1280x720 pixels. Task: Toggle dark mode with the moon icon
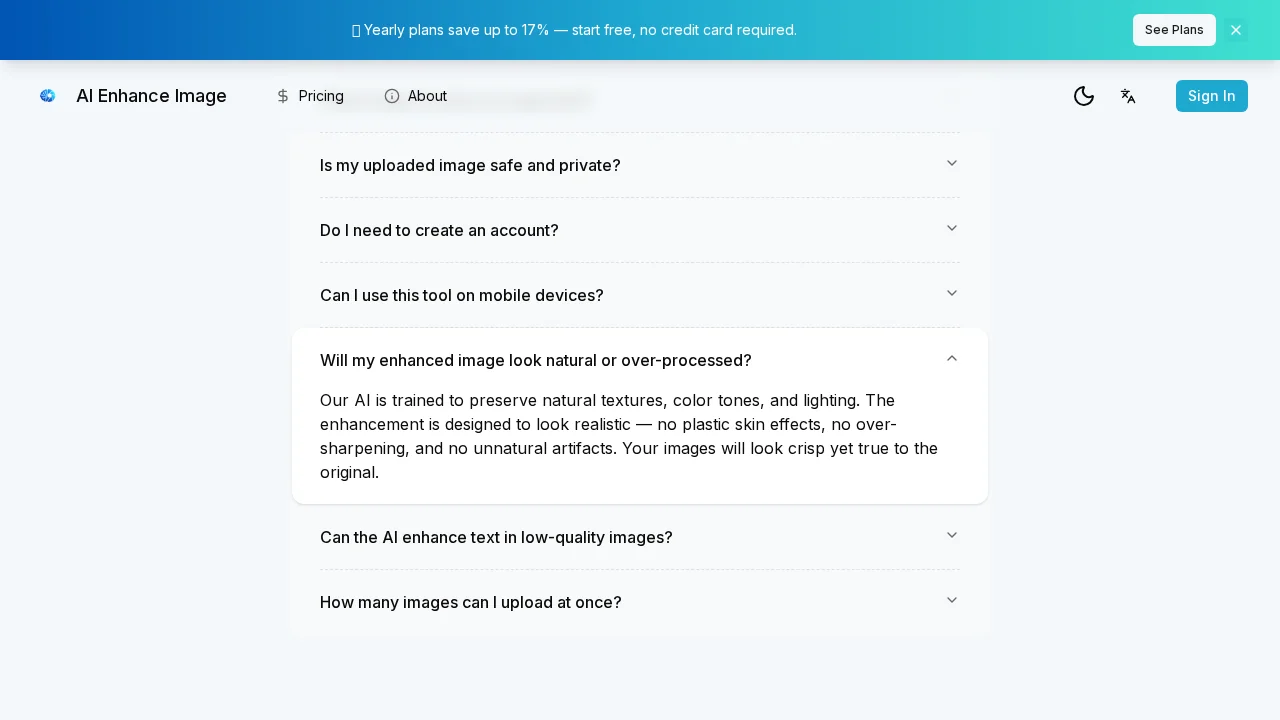point(1084,96)
